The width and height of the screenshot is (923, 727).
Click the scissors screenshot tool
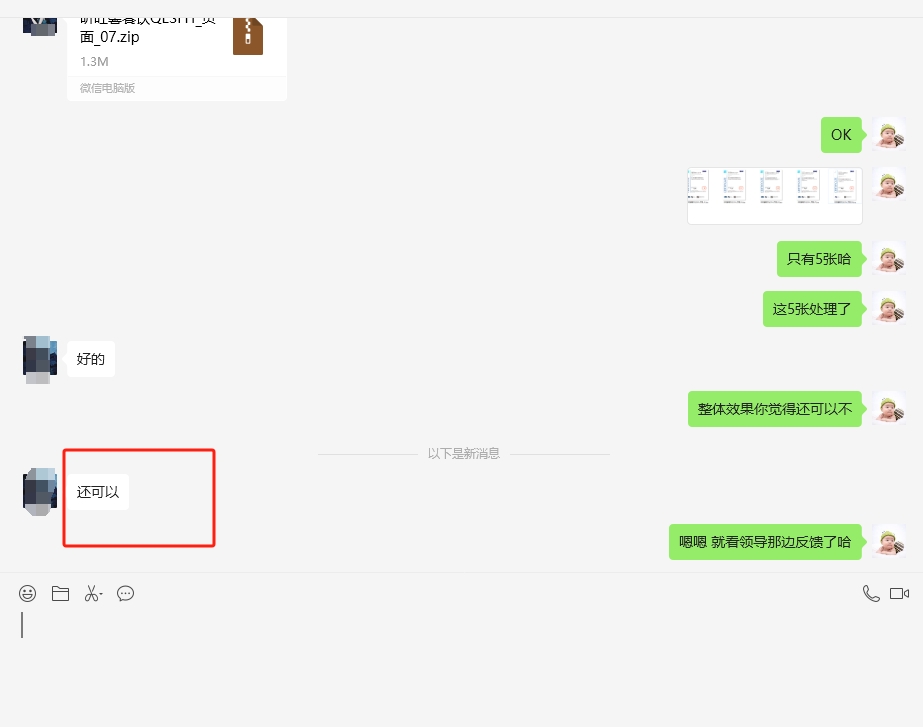point(91,593)
